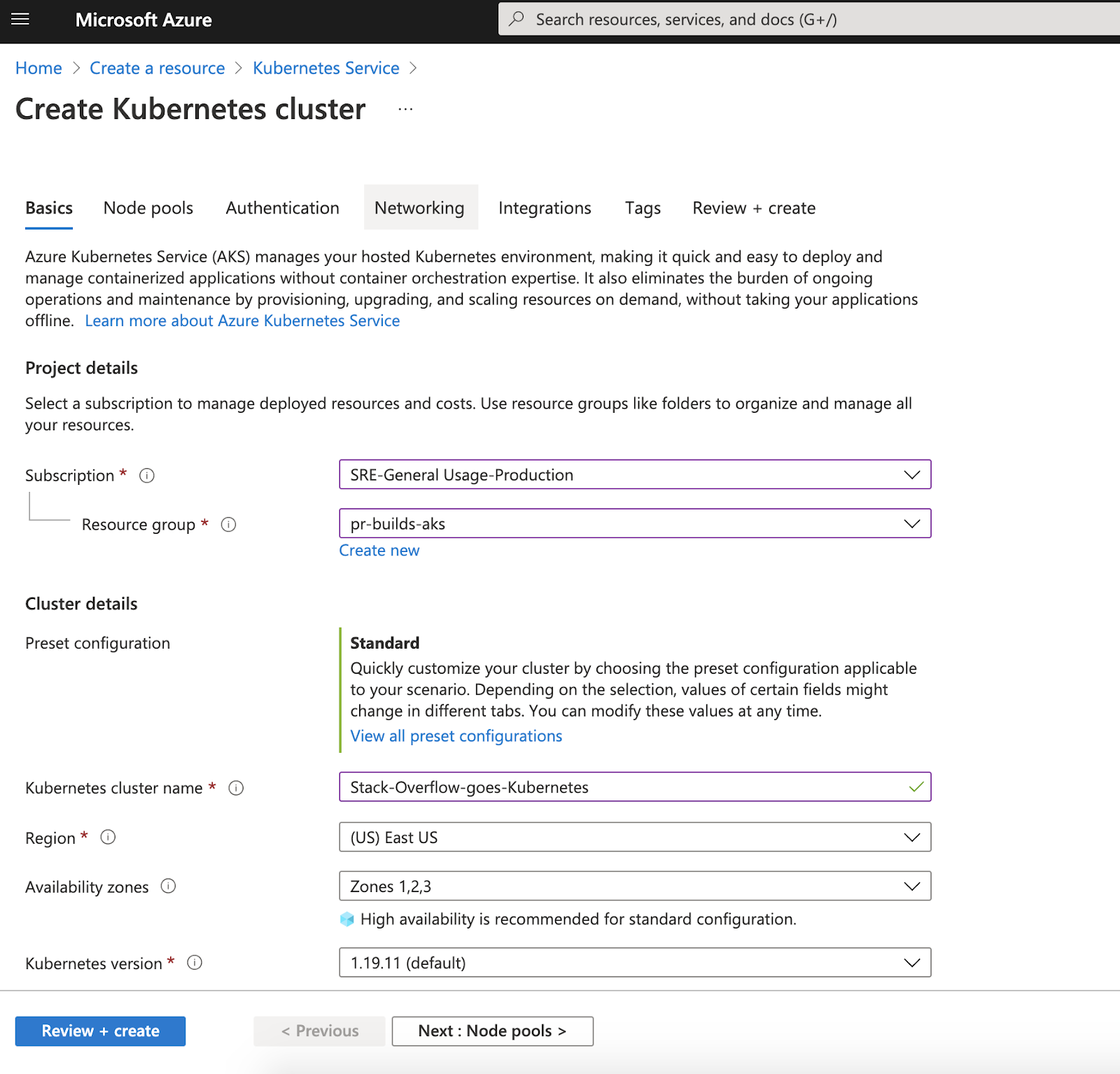Select the Basics tab
1120x1074 pixels.
click(x=49, y=208)
